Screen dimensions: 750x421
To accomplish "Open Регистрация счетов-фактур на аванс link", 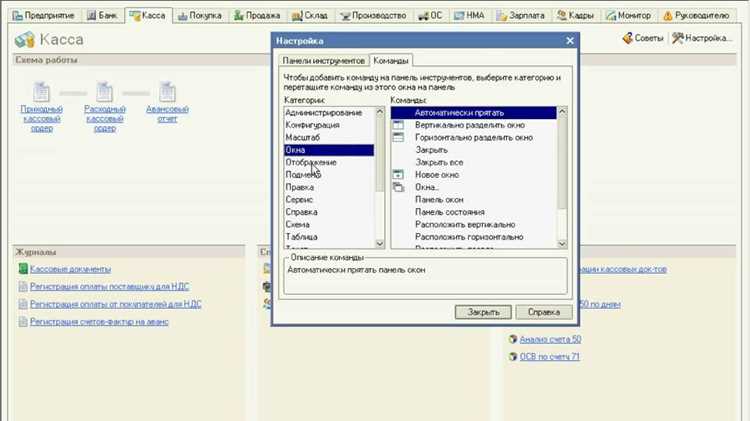I will coord(99,322).
